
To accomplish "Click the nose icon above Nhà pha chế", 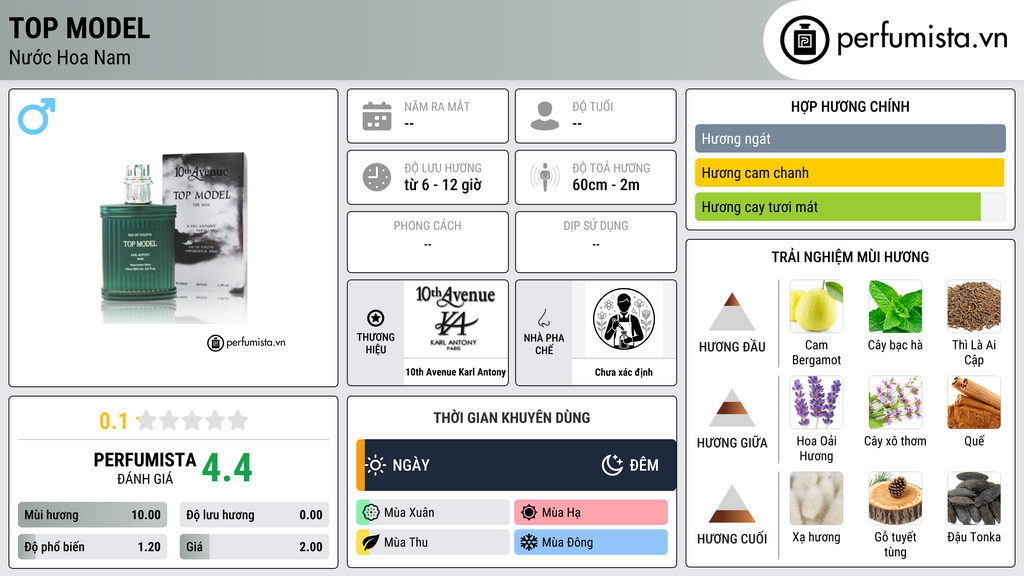I will click(x=543, y=318).
